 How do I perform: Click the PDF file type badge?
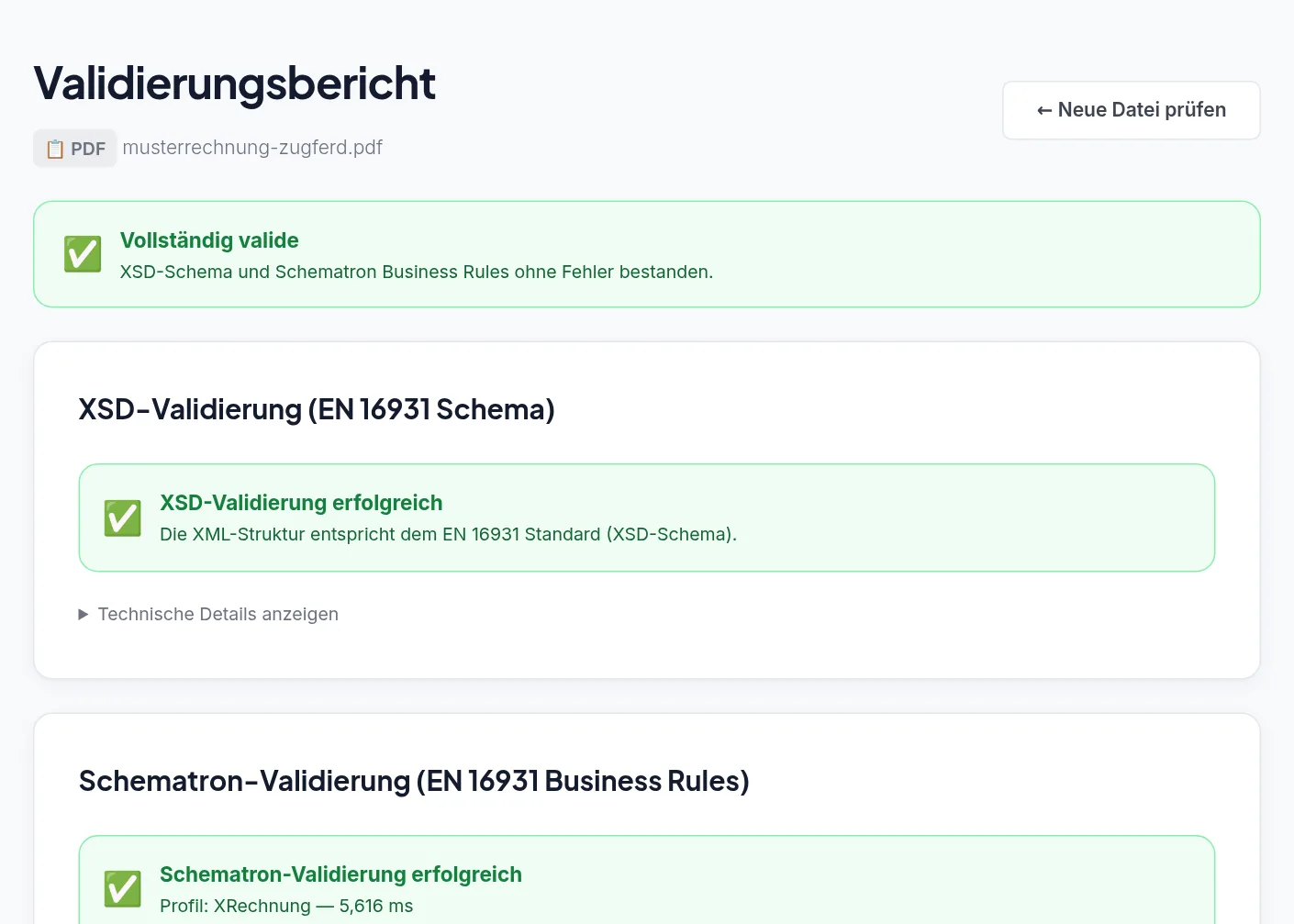click(x=75, y=149)
